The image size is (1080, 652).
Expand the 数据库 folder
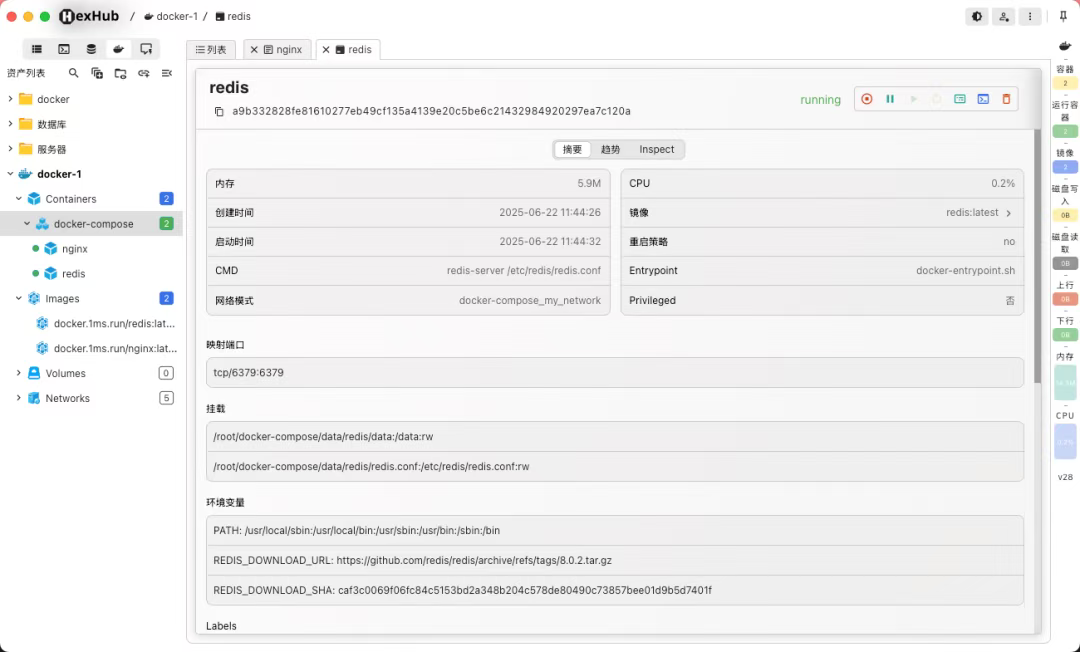click(10, 124)
